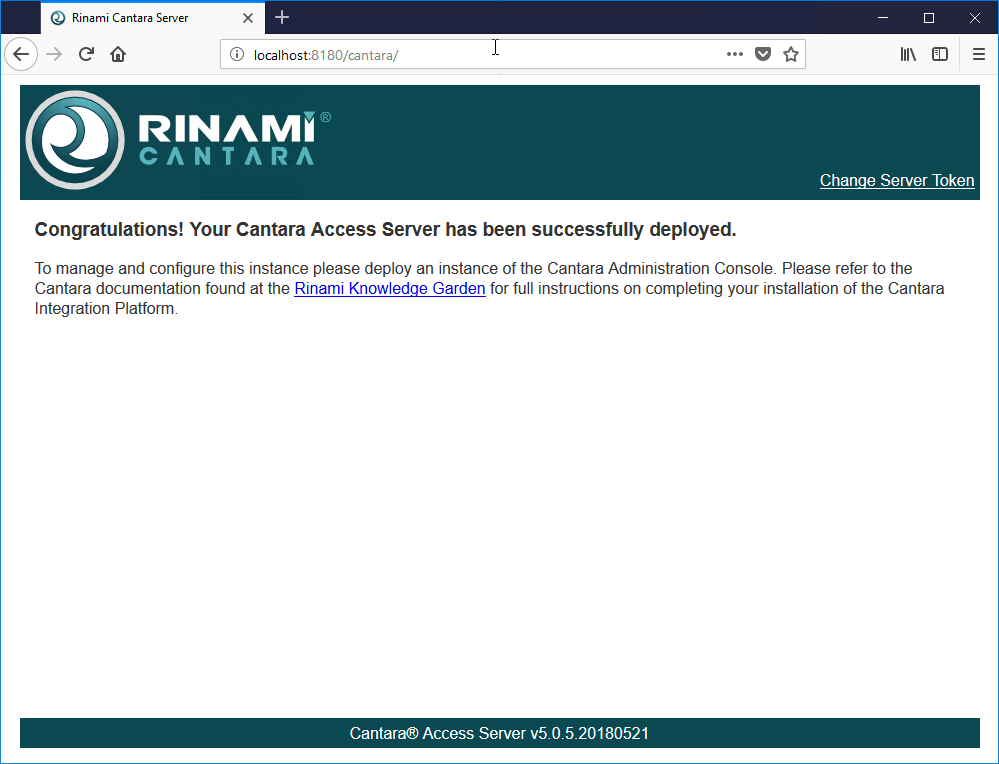Open the Firefox hamburger menu
This screenshot has height=764, width=999.
click(x=978, y=54)
